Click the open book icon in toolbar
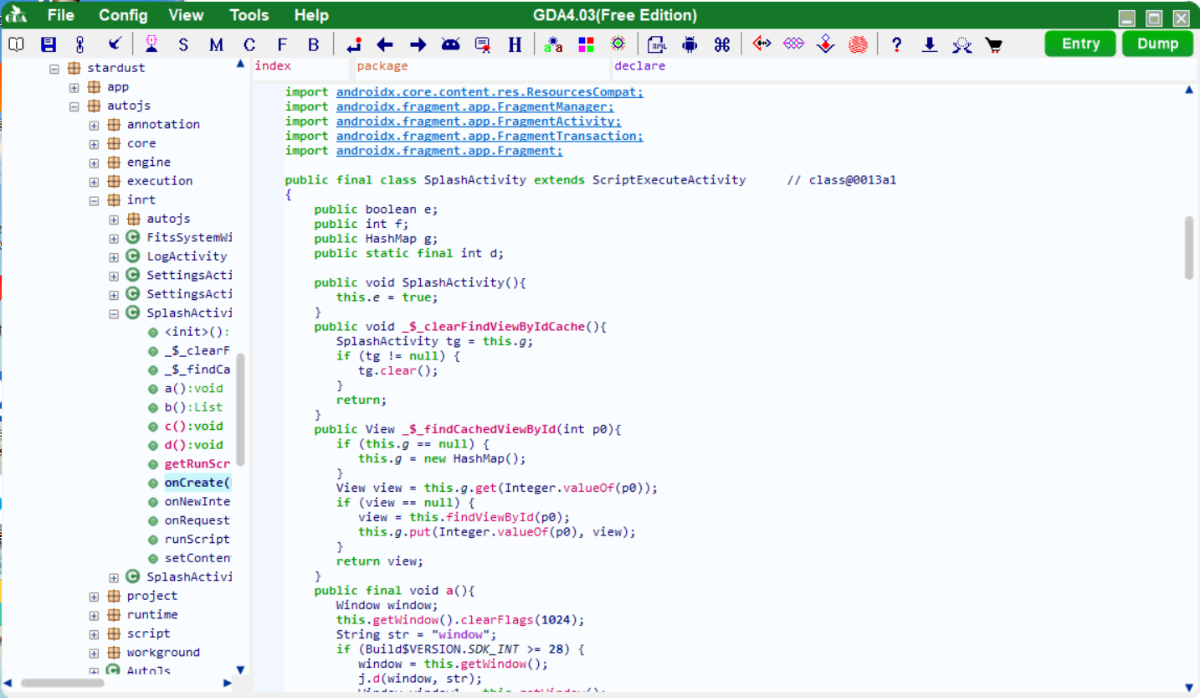The width and height of the screenshot is (1200, 698). 16,44
